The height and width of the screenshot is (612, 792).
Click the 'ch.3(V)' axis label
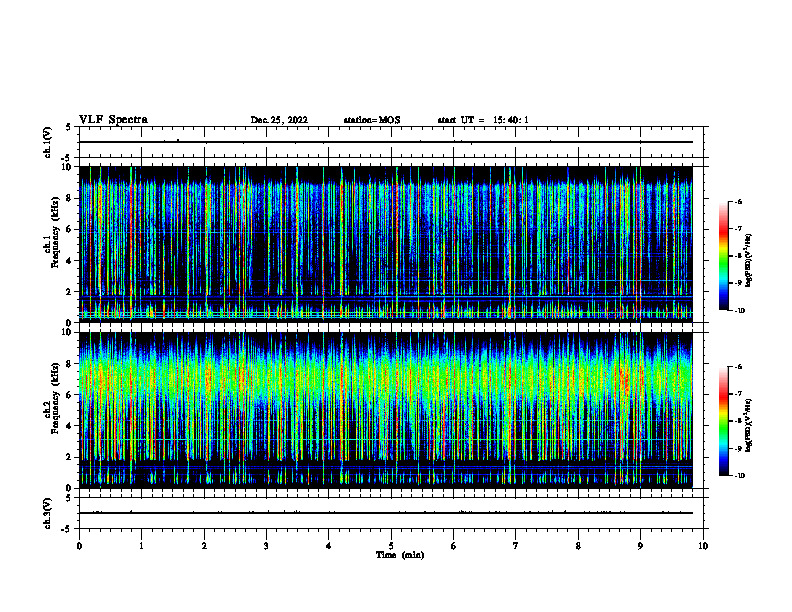click(47, 514)
